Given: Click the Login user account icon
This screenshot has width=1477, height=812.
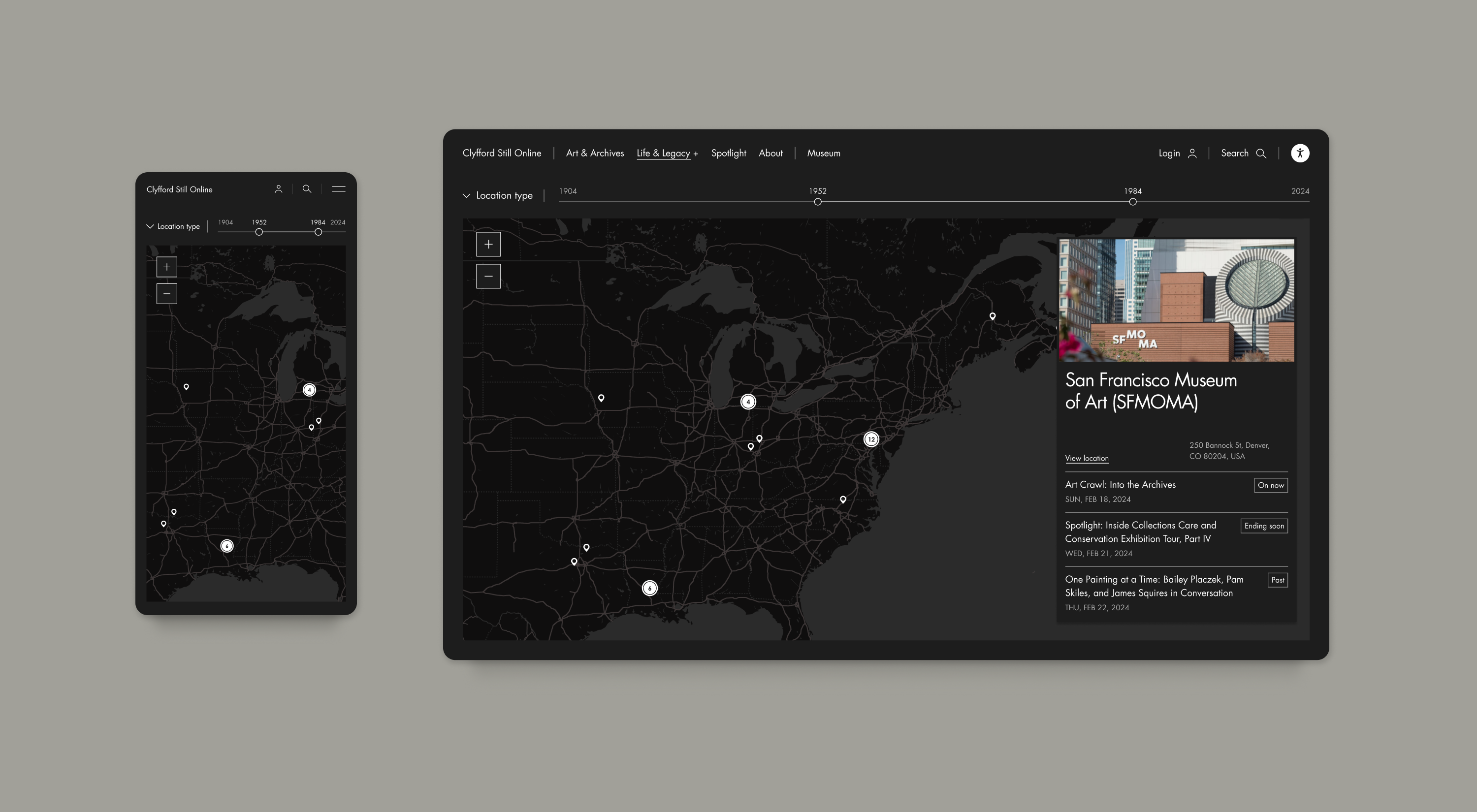Looking at the screenshot, I should (x=1191, y=153).
